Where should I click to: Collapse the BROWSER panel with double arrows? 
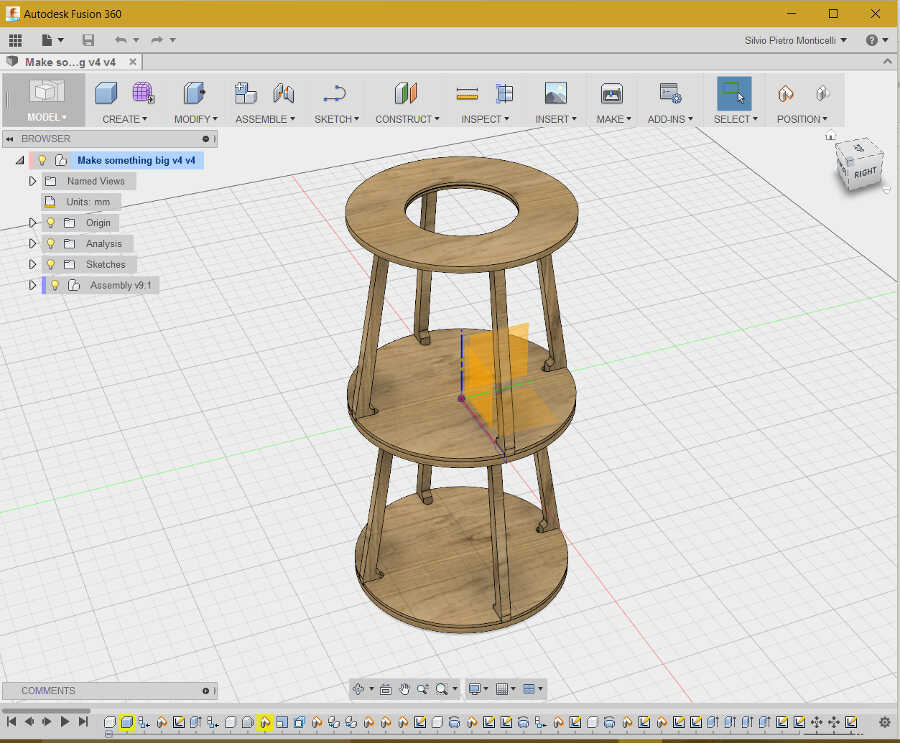coord(10,139)
